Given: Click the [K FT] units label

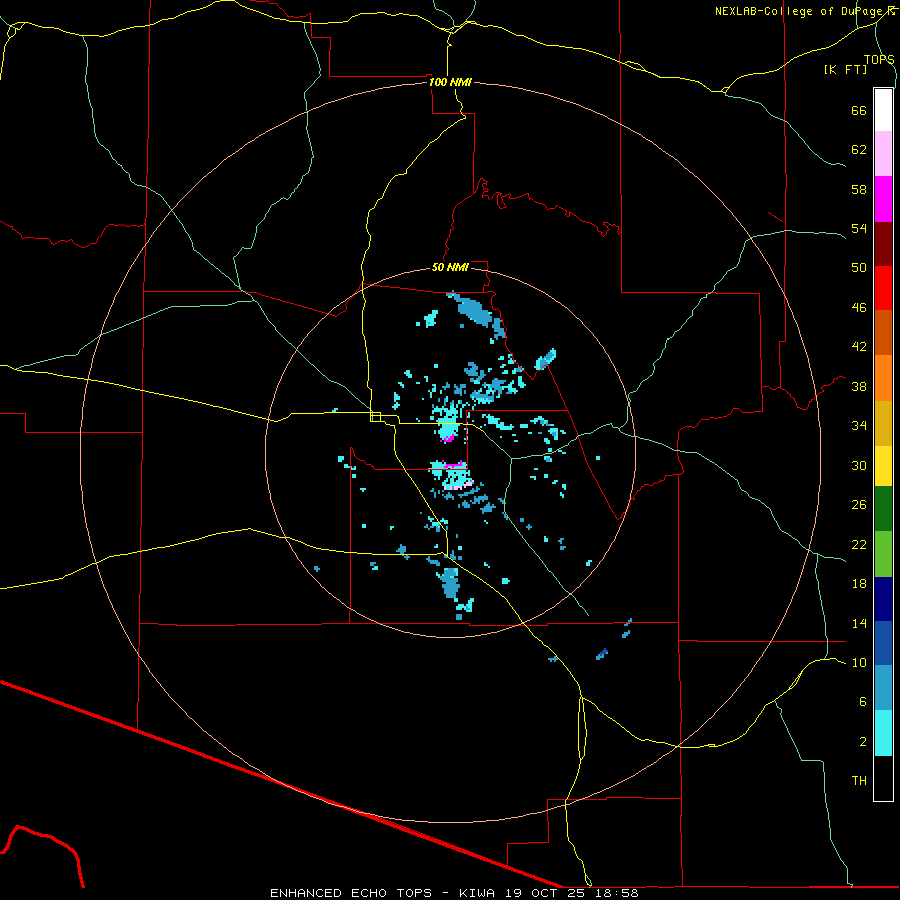Looking at the screenshot, I should pos(845,69).
